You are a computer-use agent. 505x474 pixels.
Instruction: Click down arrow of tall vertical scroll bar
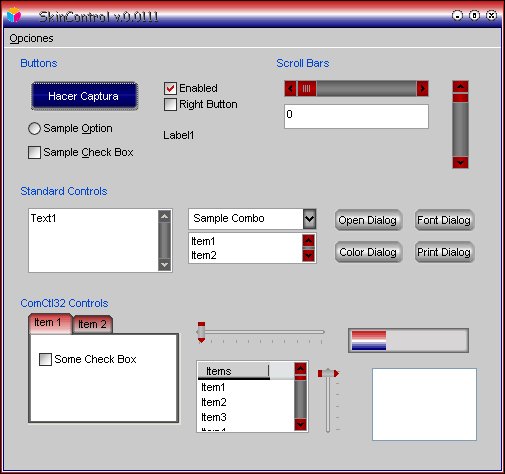(460, 162)
